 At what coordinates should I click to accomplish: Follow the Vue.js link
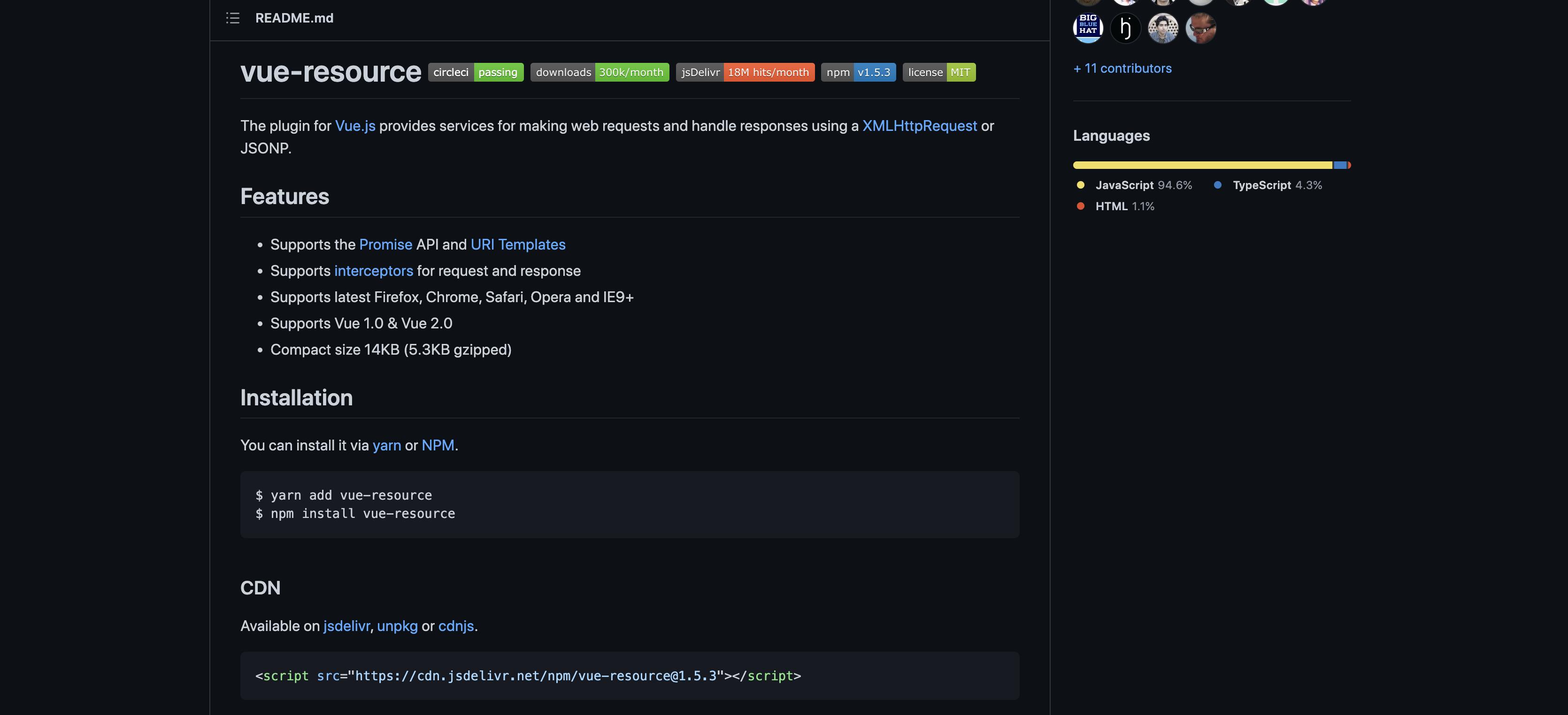tap(355, 126)
